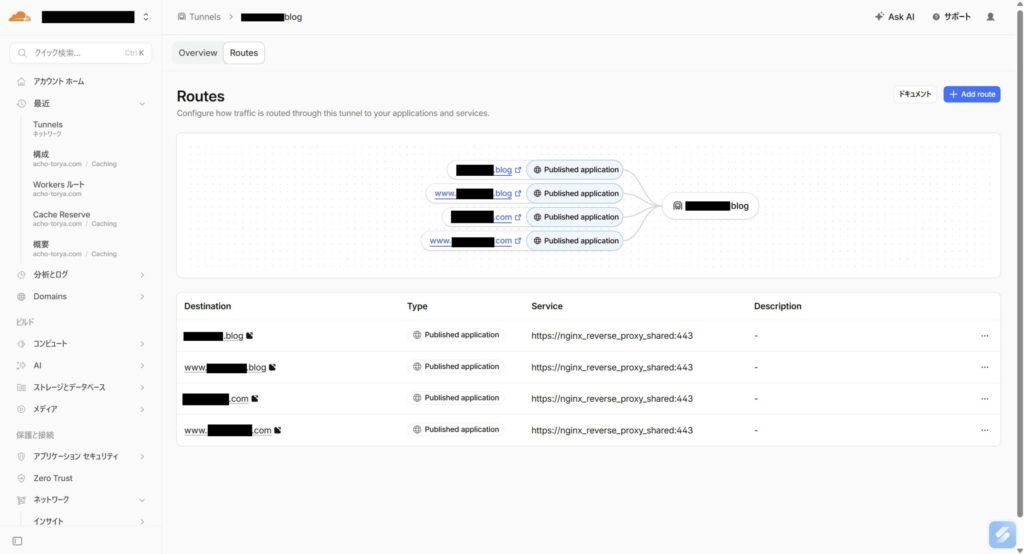Click the コンピュート sidebar icon
Screen dimensions: 1024x554
(21, 344)
